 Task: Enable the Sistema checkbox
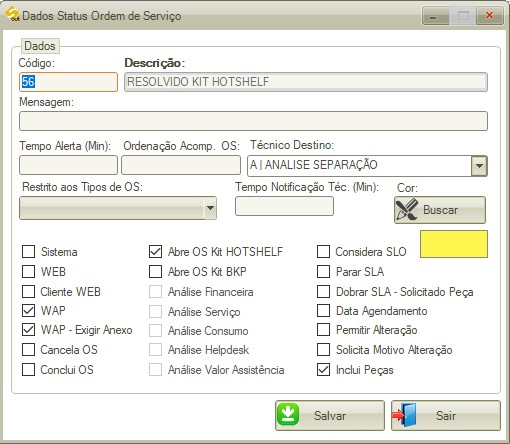click(28, 252)
